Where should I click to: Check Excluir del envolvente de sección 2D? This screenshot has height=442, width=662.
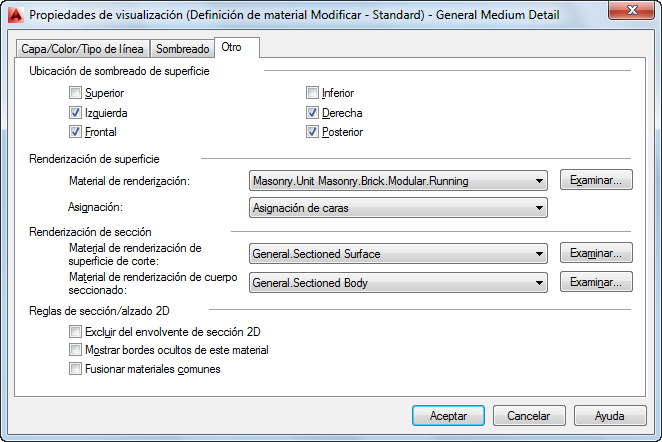(x=76, y=331)
